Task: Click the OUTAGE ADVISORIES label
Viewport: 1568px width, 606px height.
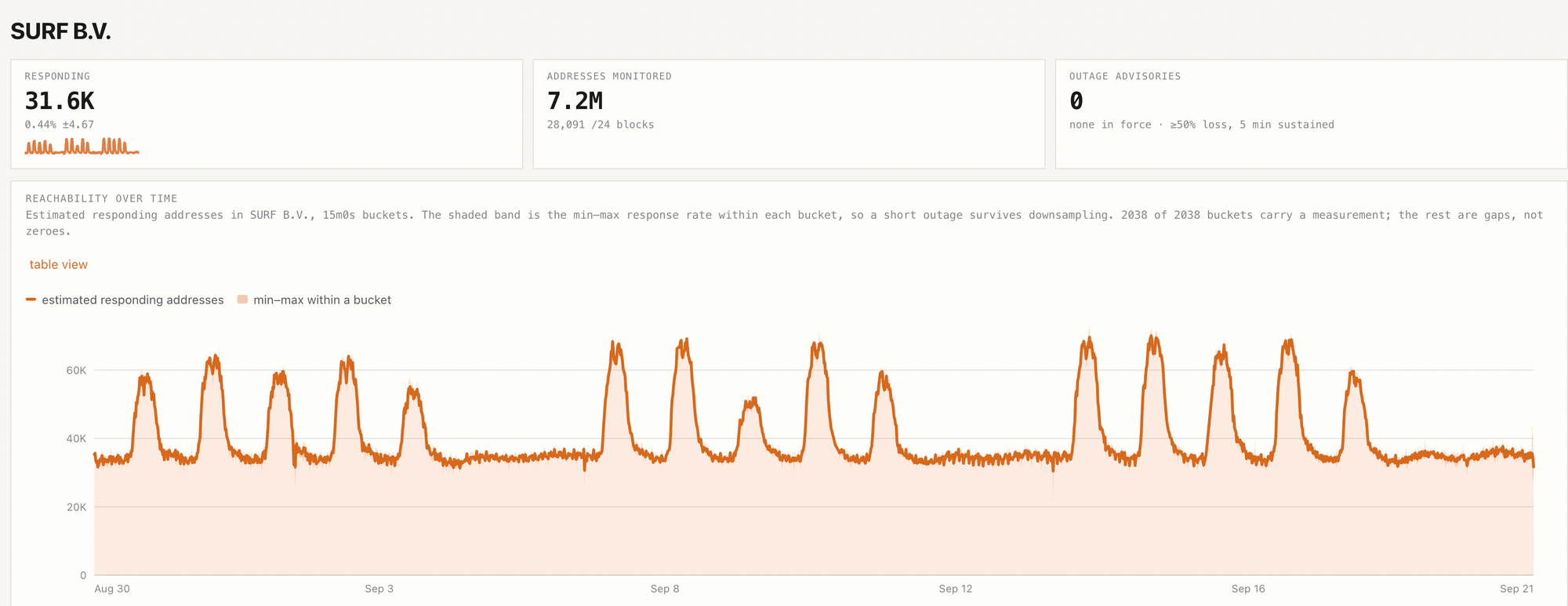Action: tap(1125, 76)
